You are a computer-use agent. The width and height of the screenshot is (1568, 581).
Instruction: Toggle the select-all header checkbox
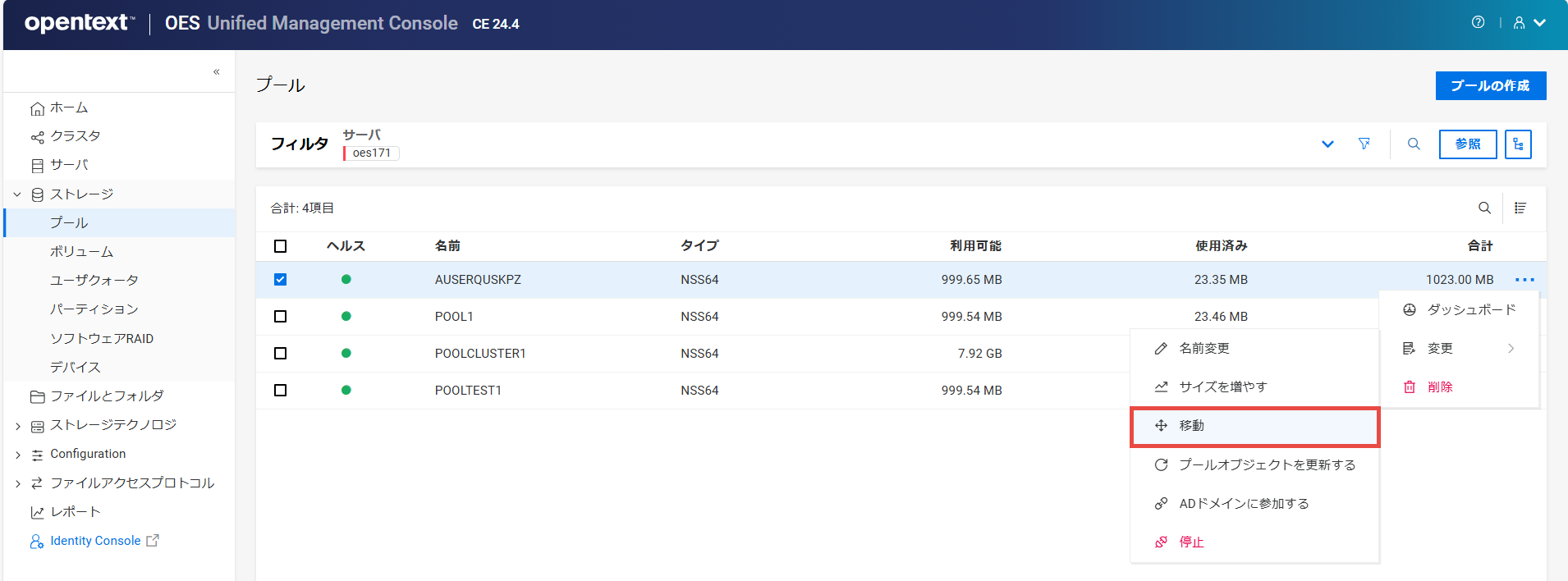coord(280,246)
